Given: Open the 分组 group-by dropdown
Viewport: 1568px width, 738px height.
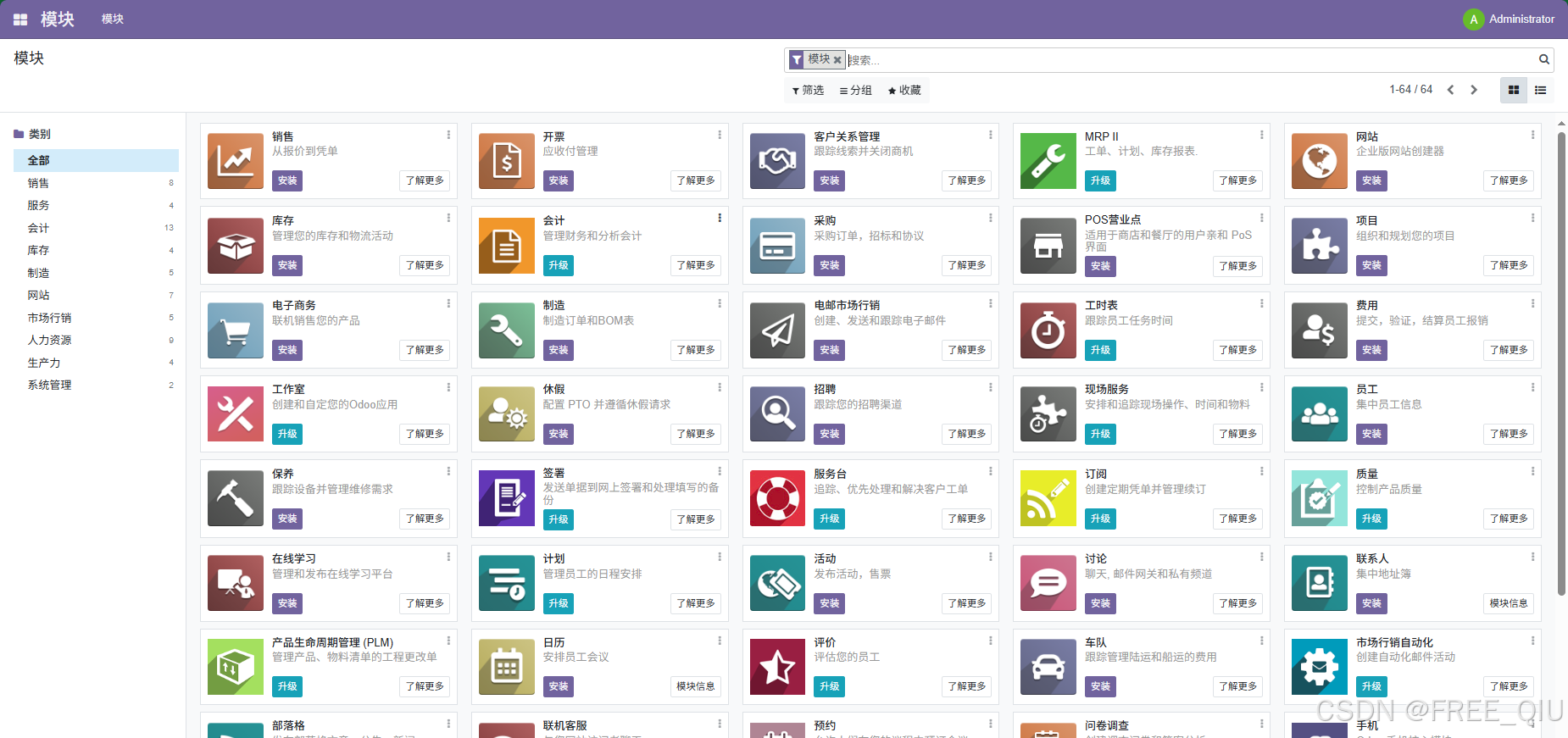Looking at the screenshot, I should coord(856,90).
